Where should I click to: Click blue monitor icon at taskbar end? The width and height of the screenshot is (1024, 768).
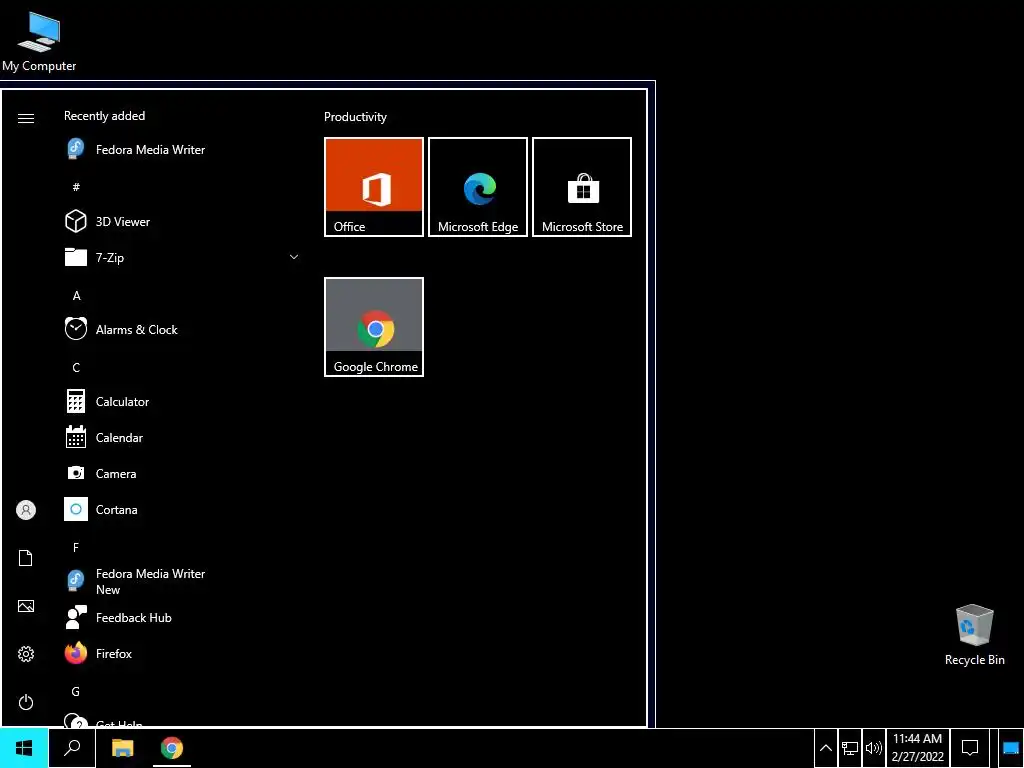pyautogui.click(x=1010, y=748)
